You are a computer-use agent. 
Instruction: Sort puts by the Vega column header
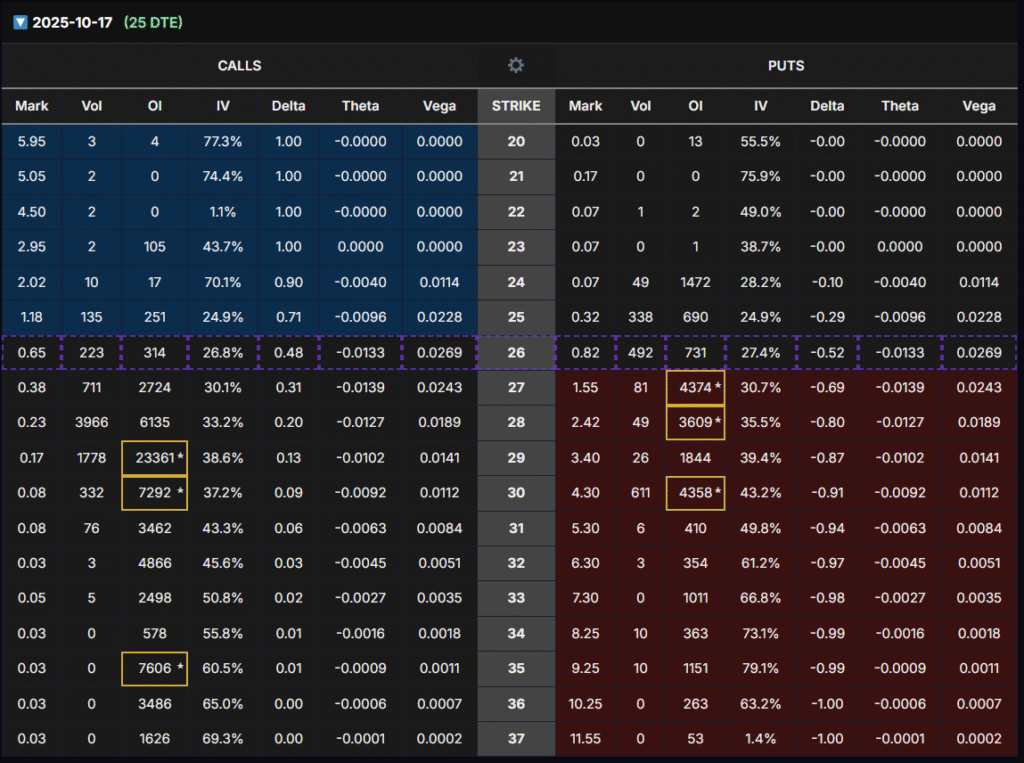pos(978,106)
